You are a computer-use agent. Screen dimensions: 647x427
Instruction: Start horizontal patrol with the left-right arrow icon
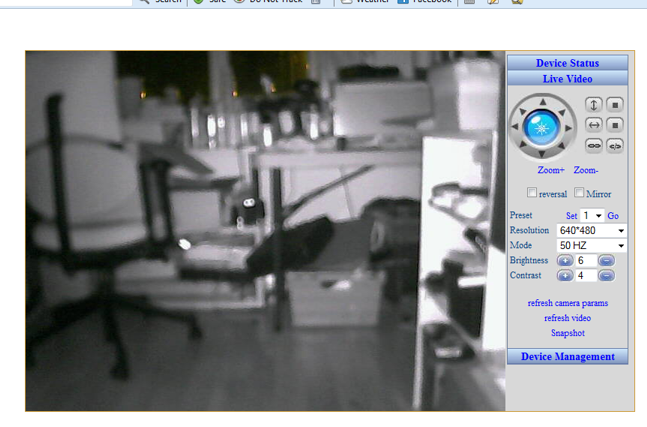coord(593,125)
